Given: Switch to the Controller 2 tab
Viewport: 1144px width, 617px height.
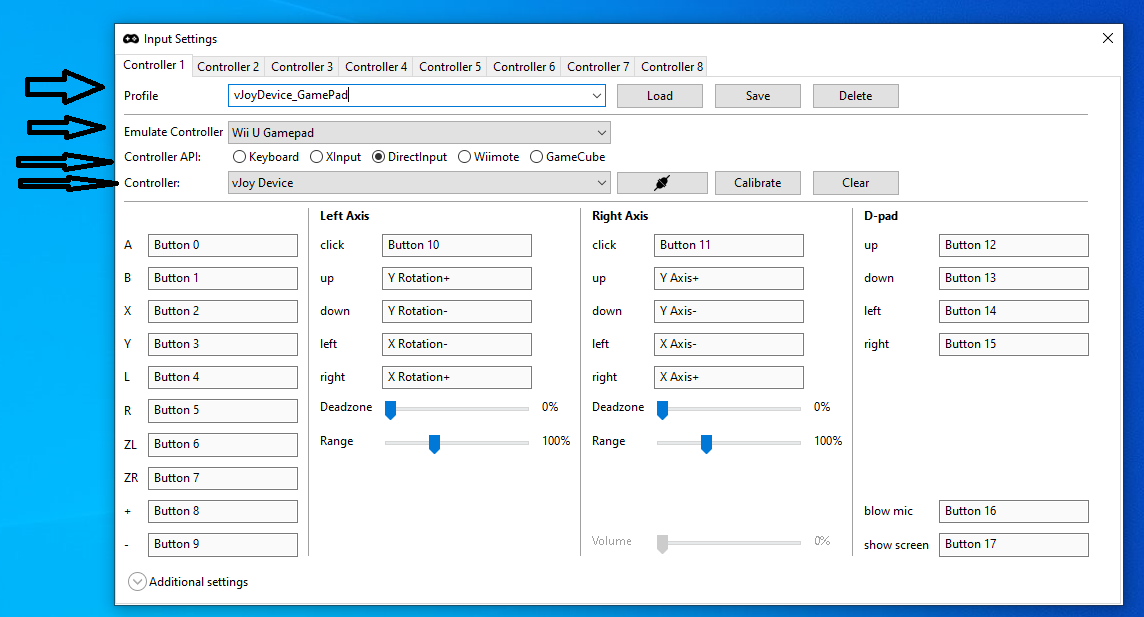Looking at the screenshot, I should [228, 66].
